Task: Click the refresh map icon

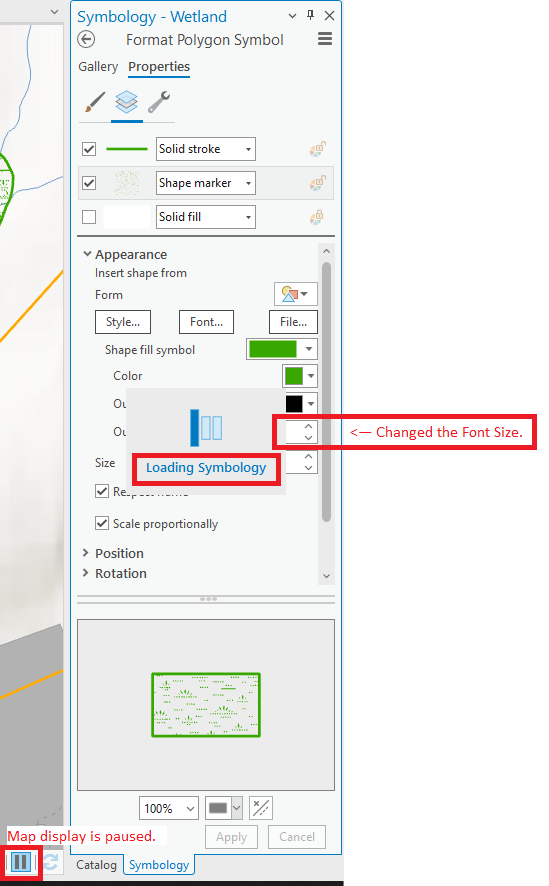Action: (x=50, y=862)
